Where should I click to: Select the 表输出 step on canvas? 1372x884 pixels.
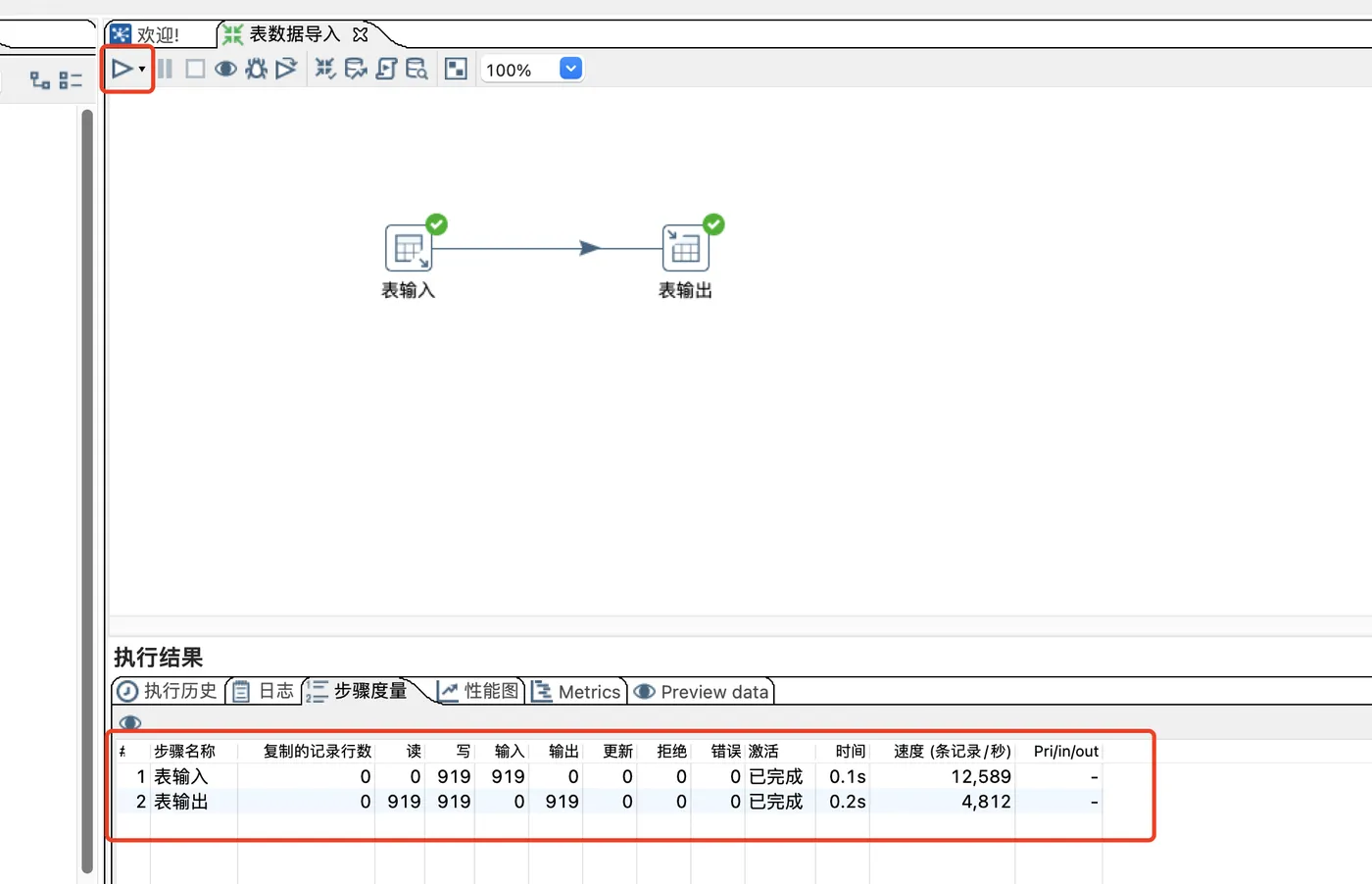685,248
